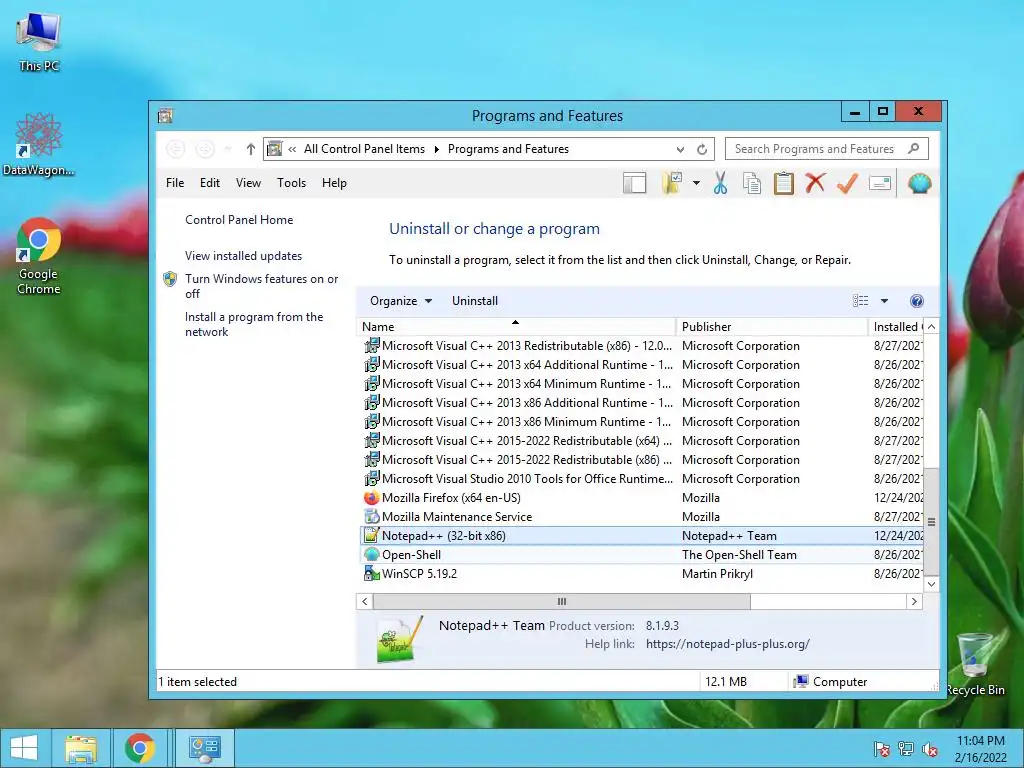Select Google Chrome desktop shortcut
The image size is (1024, 768).
click(39, 257)
